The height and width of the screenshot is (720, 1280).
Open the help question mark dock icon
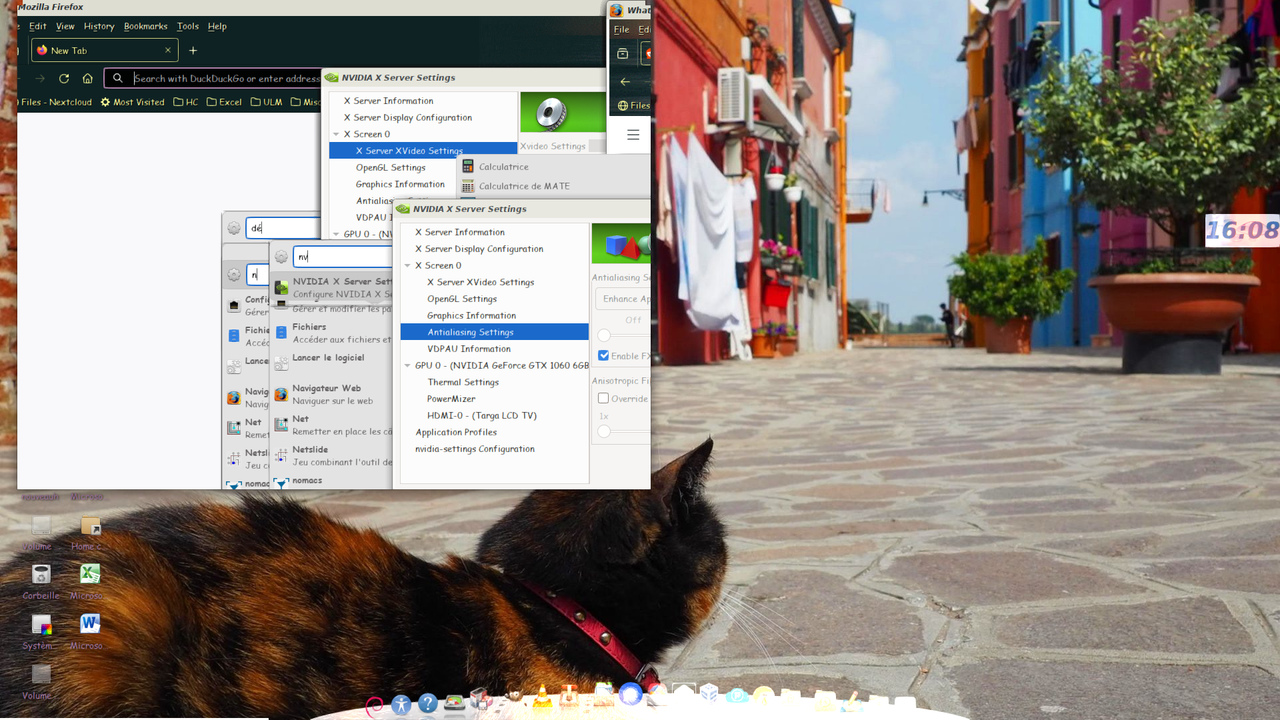pos(427,704)
